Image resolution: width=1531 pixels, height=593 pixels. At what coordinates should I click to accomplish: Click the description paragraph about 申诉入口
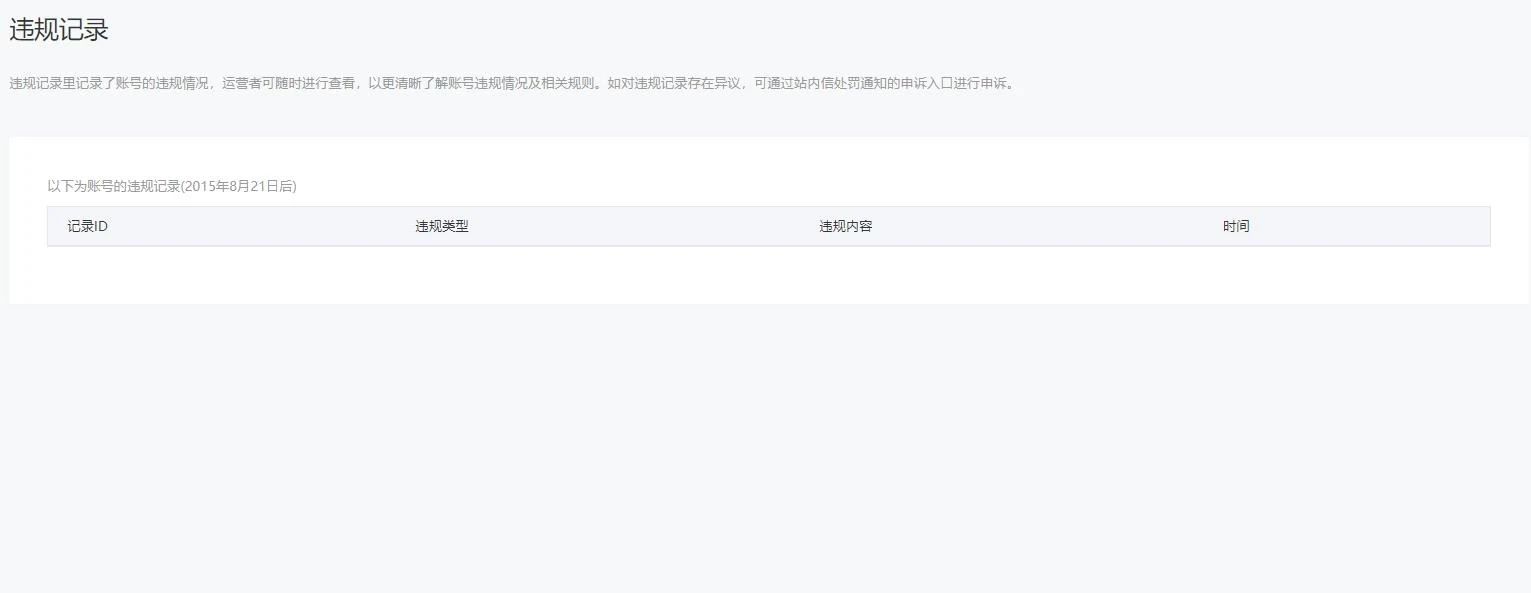[514, 83]
